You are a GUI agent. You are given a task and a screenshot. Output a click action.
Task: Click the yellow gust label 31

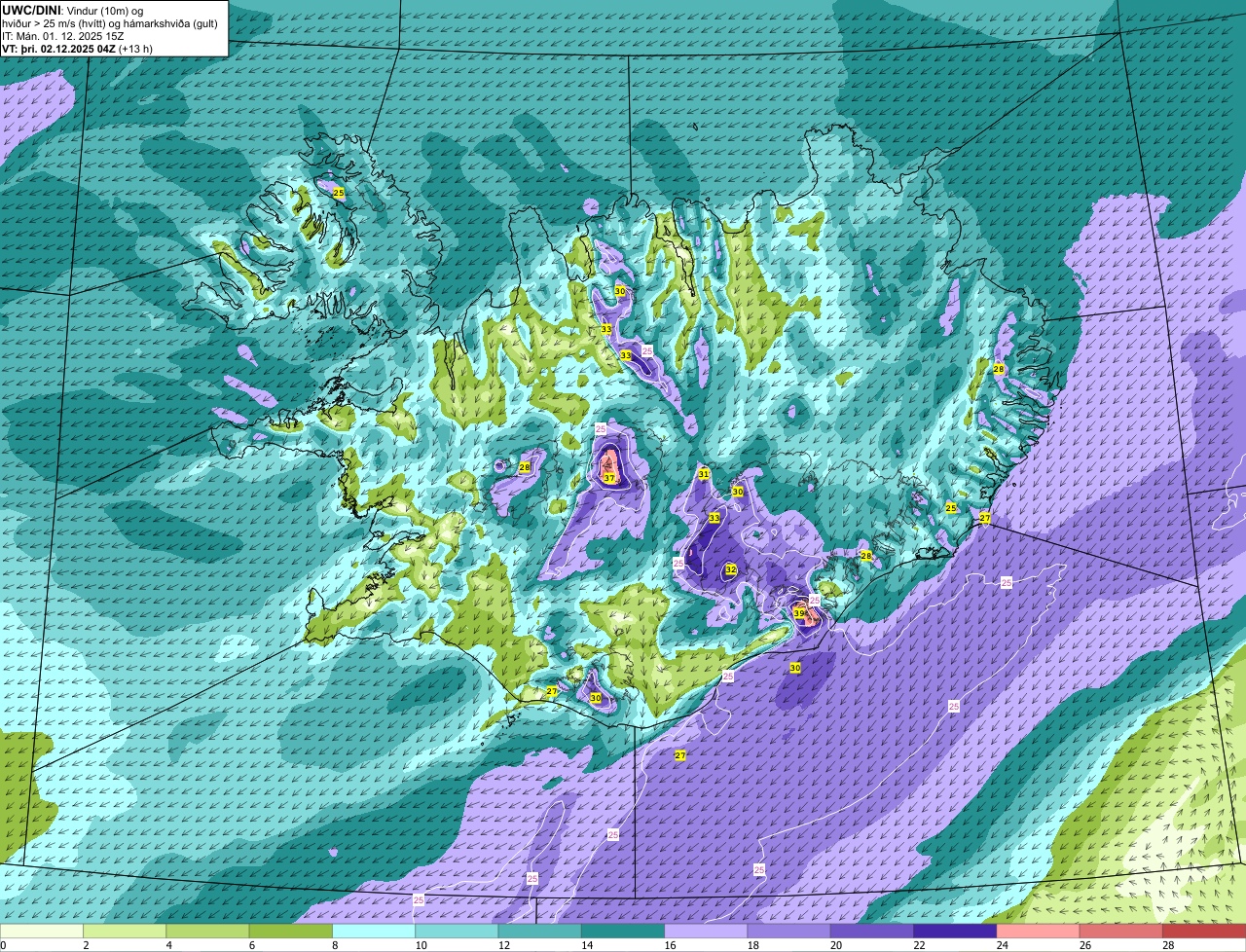click(704, 474)
